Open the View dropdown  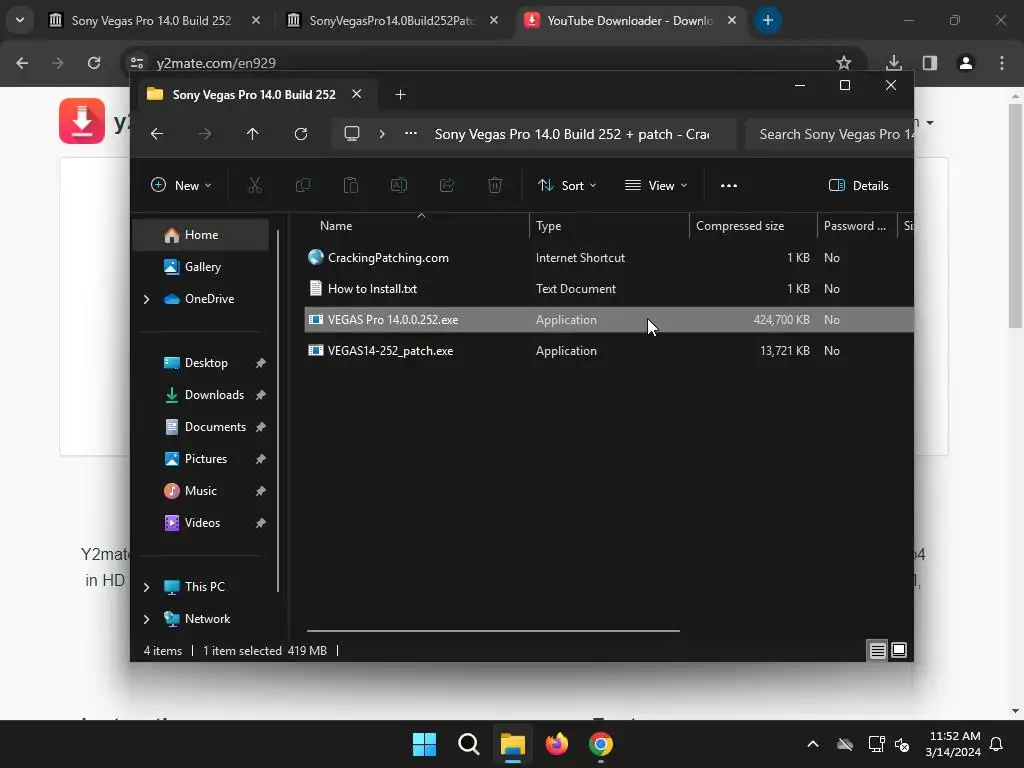[x=656, y=185]
